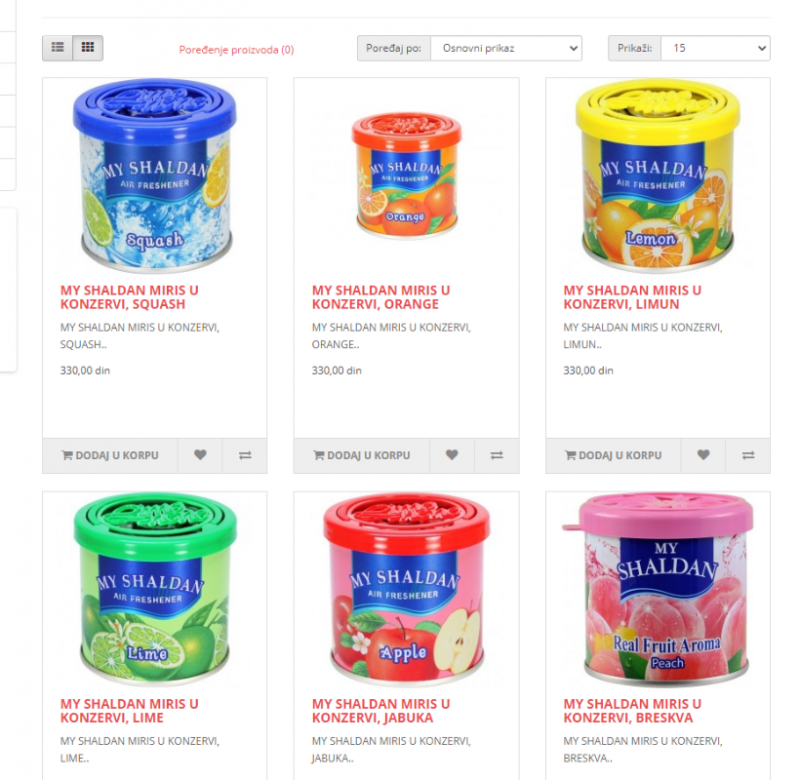Click wishlist heart for Orange air freshener

click(x=452, y=455)
